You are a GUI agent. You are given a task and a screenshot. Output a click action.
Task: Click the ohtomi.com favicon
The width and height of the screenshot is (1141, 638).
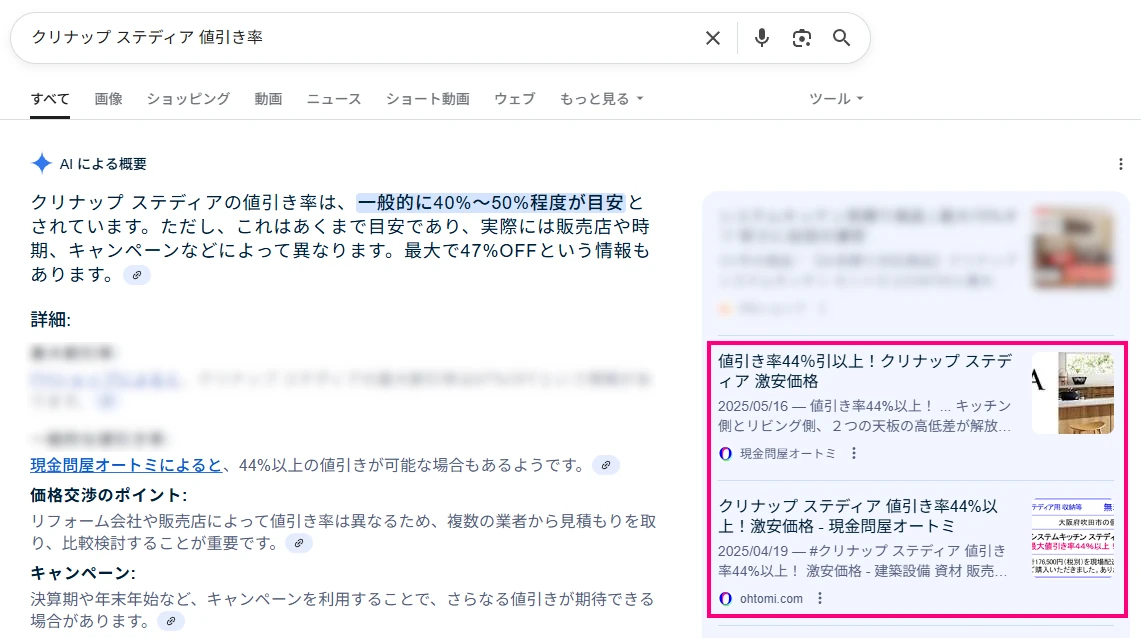pos(725,599)
